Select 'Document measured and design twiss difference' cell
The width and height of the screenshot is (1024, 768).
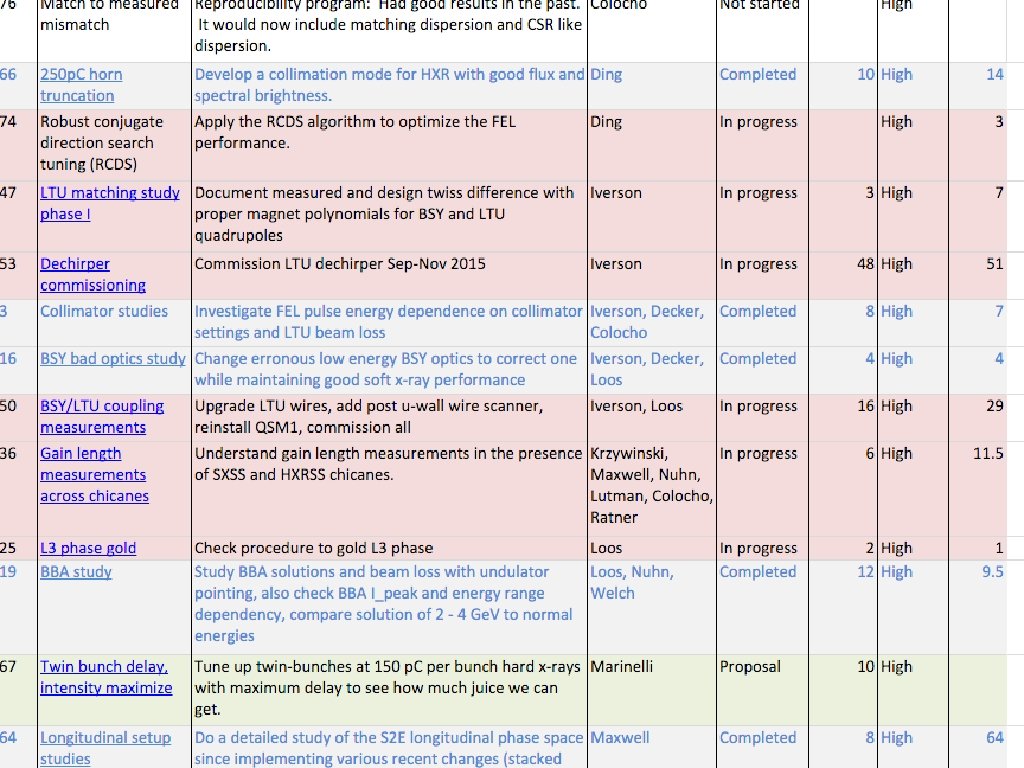(389, 216)
